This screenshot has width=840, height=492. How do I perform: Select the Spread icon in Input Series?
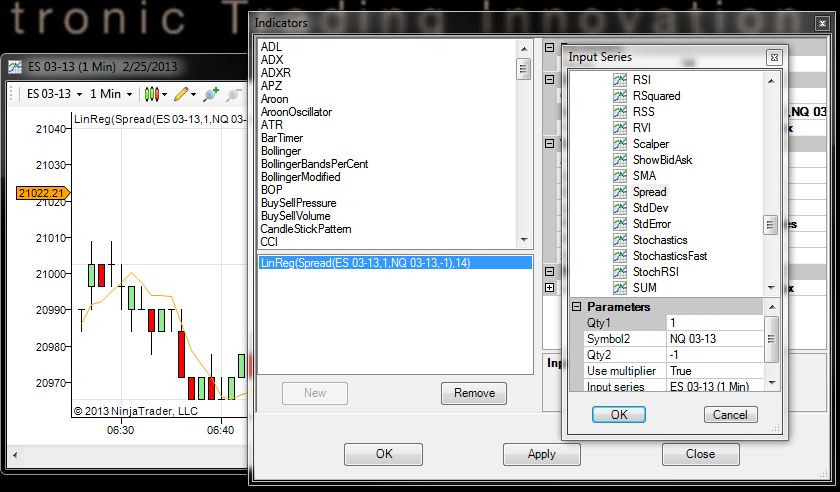point(620,192)
